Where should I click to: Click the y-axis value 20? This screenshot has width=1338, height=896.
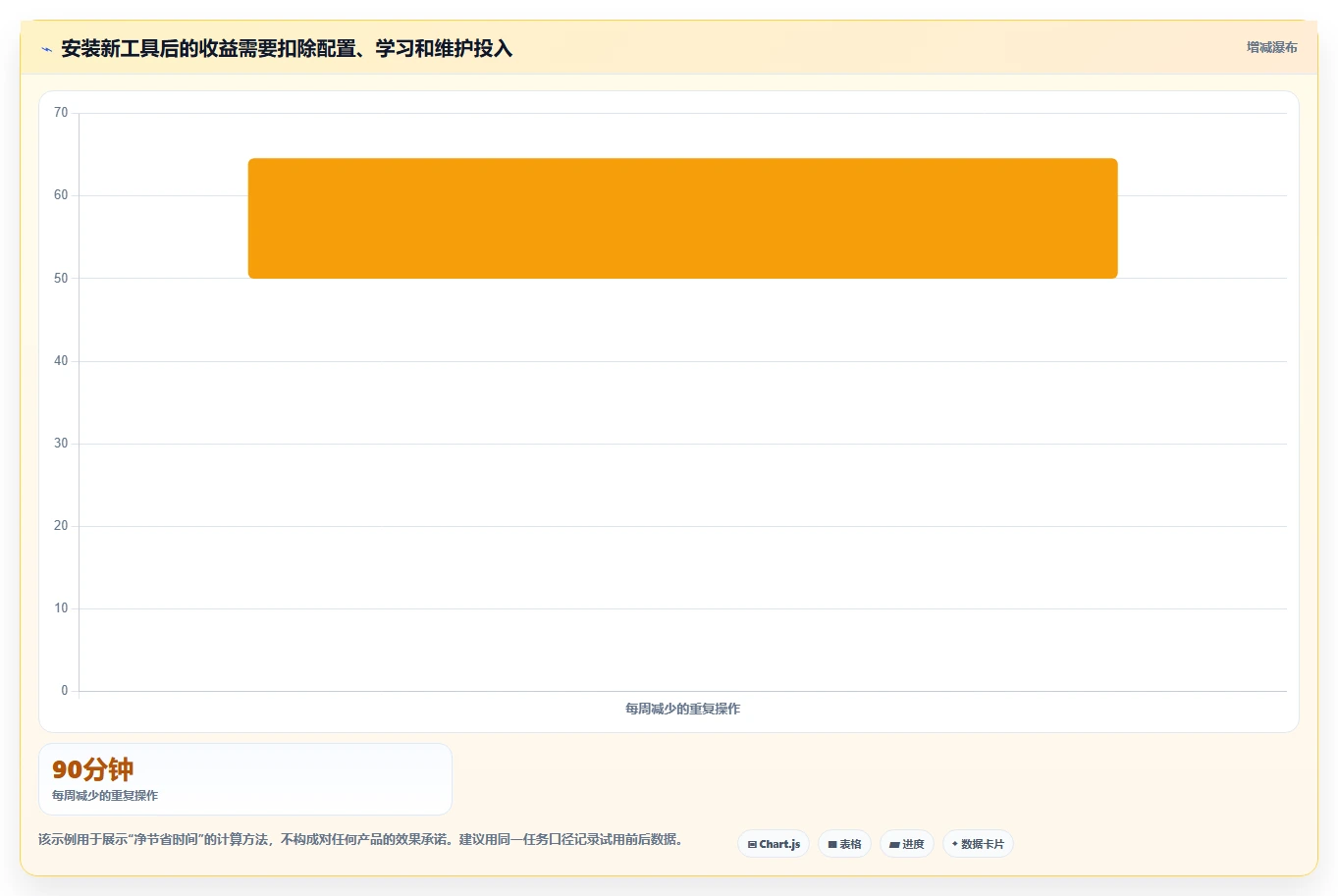(61, 526)
